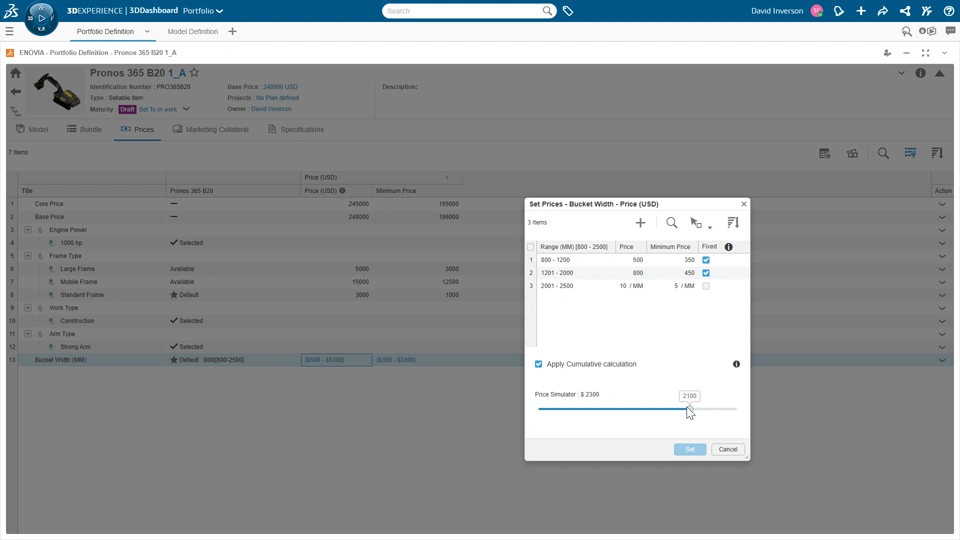
Task: Collapse the Engine Power group
Action: 28,230
